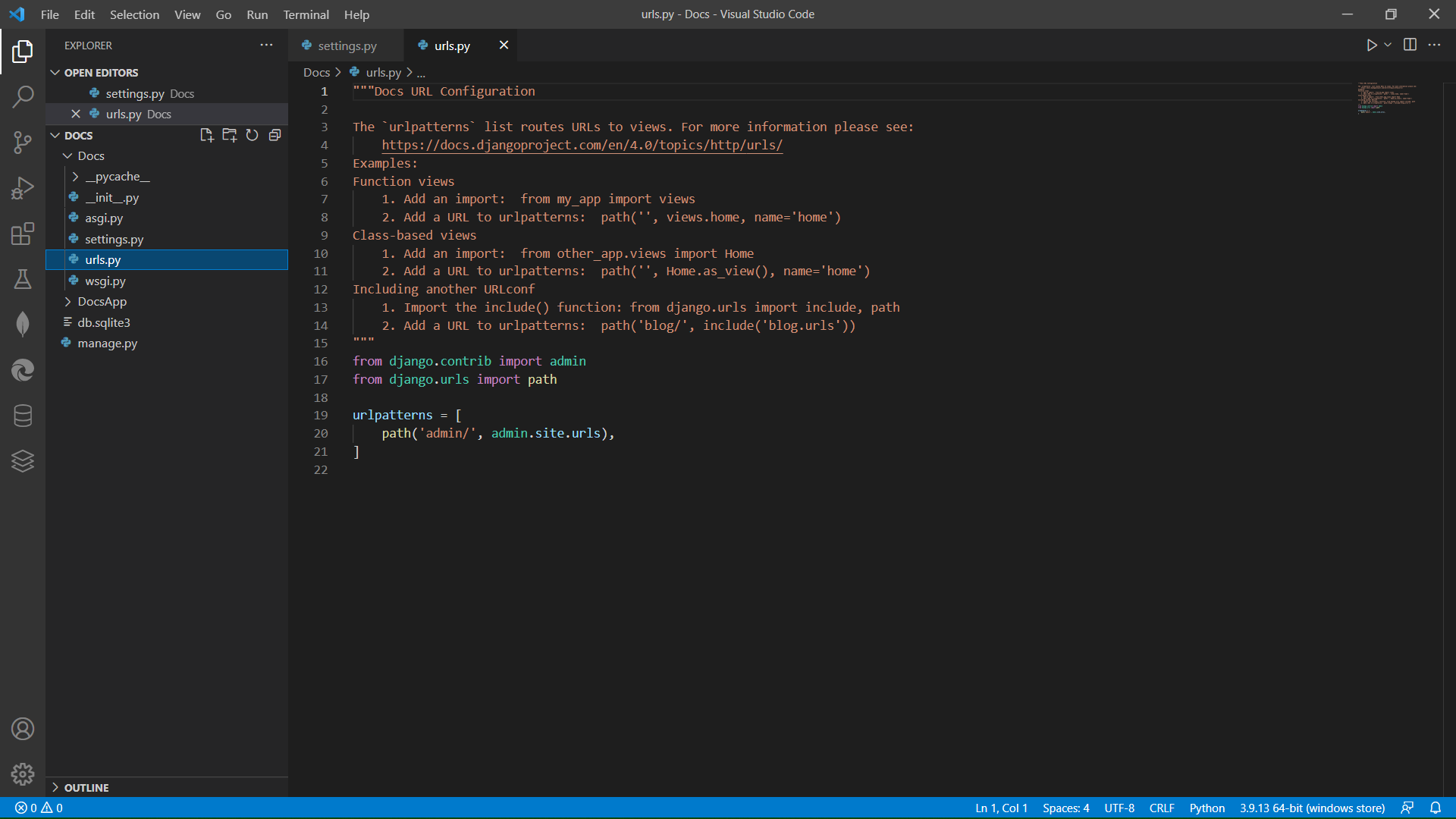
Task: Click the Python language mode button
Action: pos(1207,808)
